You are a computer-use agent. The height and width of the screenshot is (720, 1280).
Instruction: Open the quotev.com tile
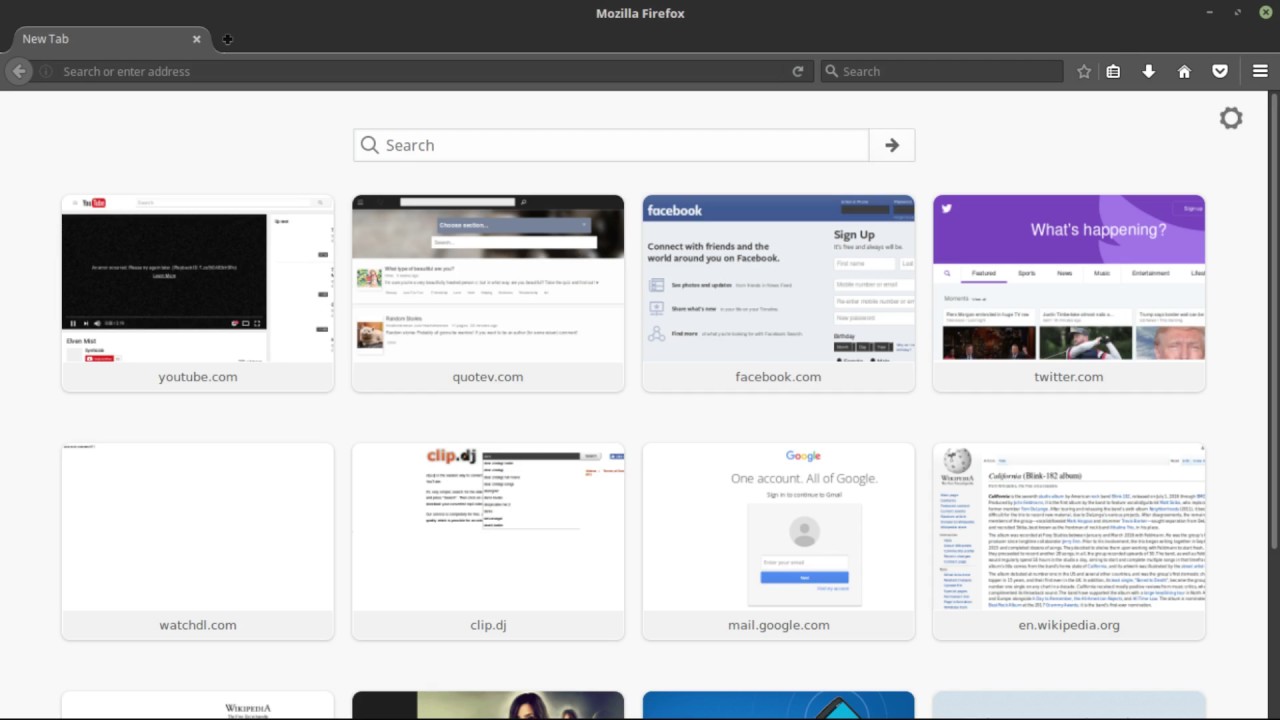tap(488, 293)
